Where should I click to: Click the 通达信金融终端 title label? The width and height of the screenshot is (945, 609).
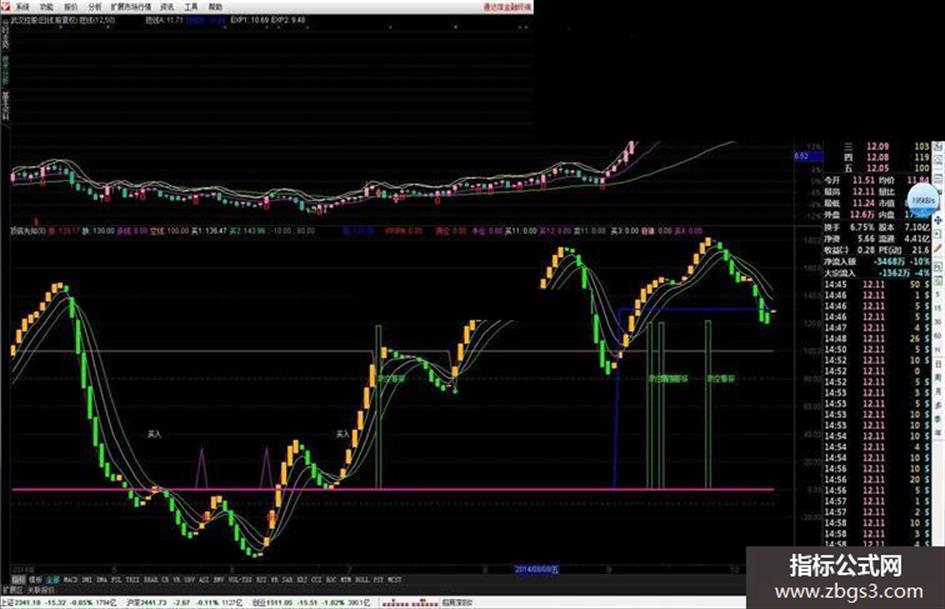pos(507,7)
